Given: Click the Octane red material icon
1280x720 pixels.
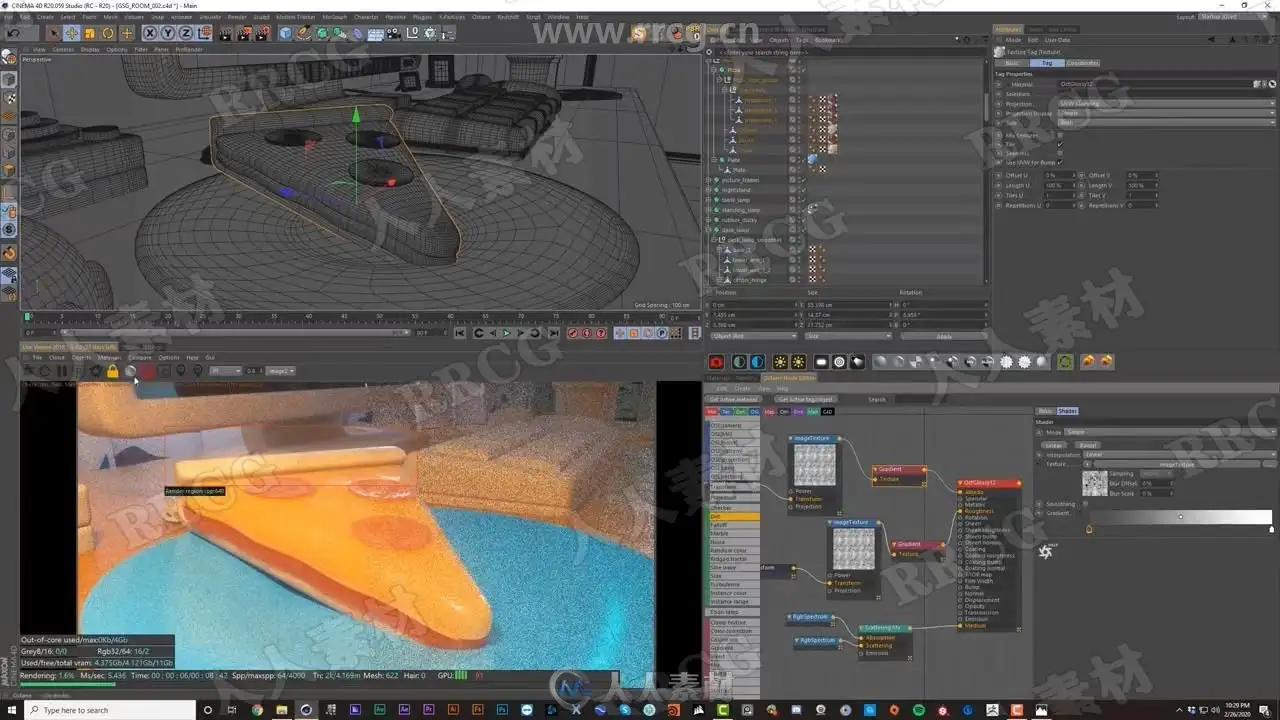Looking at the screenshot, I should point(717,362).
